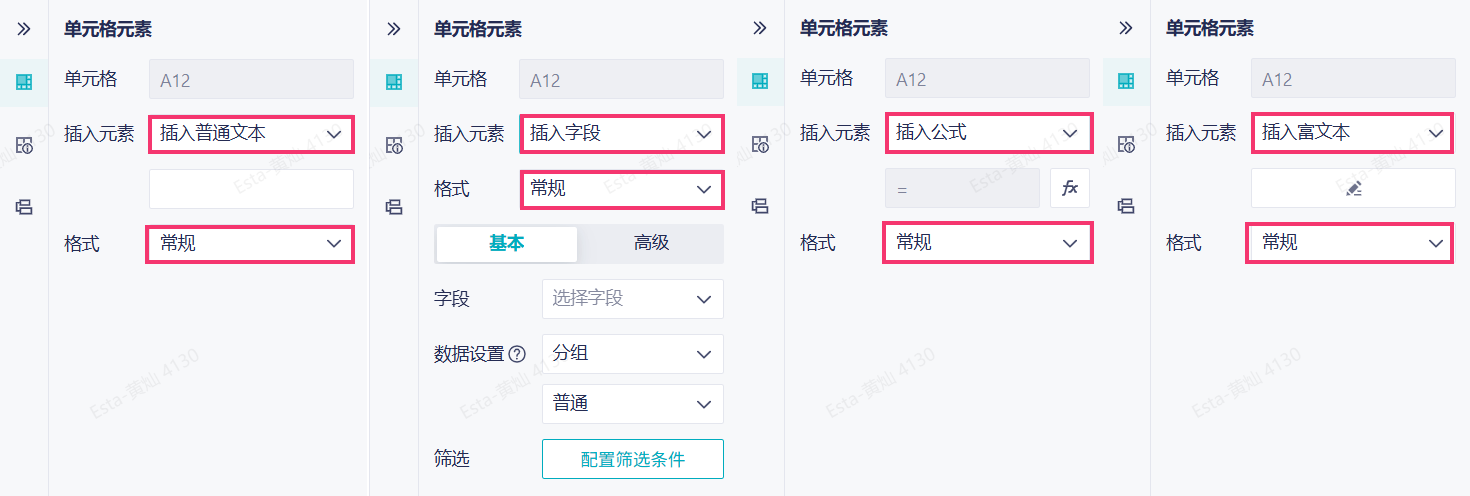Image resolution: width=1470 pixels, height=496 pixels.
Task: Collapse the 插入普通文本 panel with its chevron
Action: 24,29
